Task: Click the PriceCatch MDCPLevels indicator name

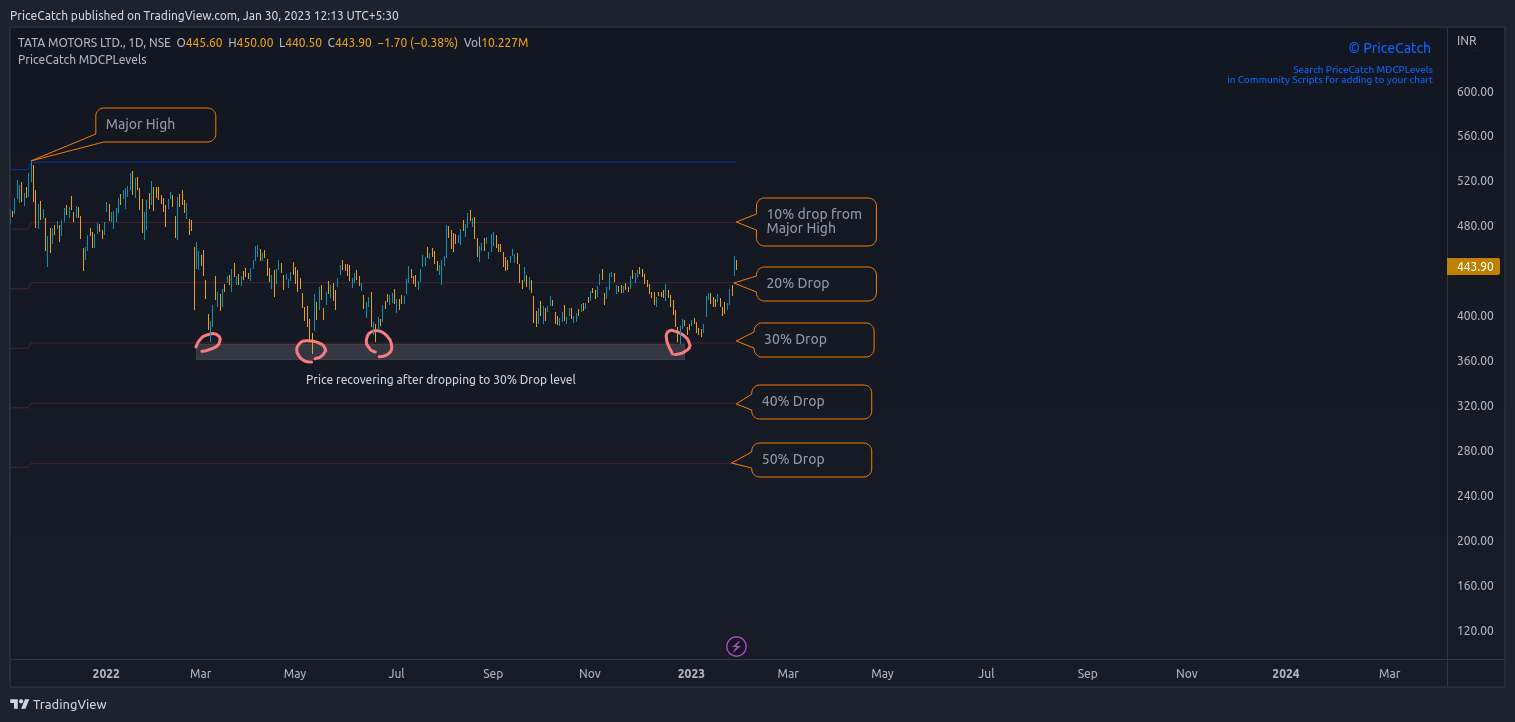Action: pyautogui.click(x=82, y=60)
